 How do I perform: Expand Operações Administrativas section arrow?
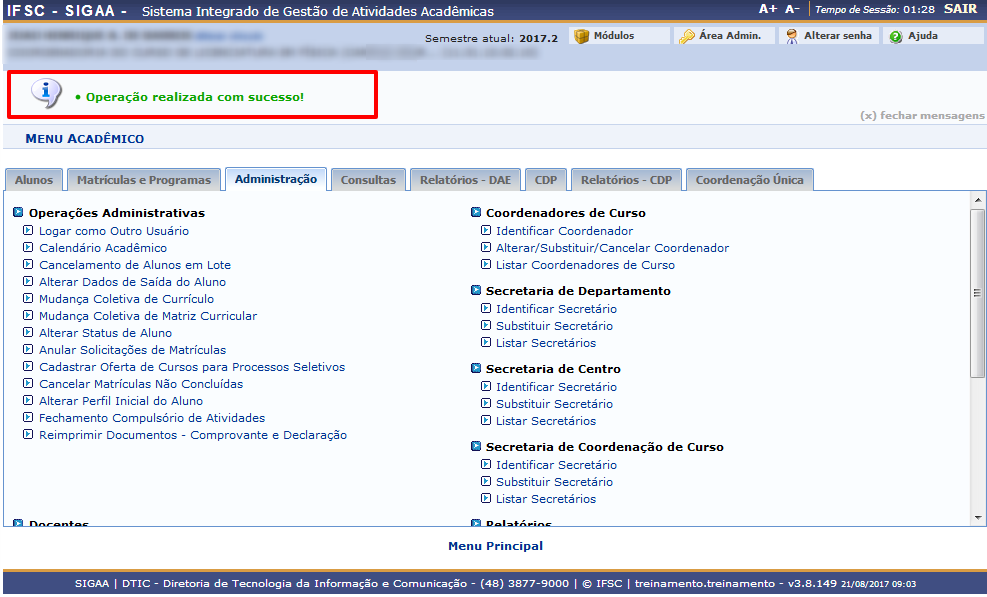pos(18,213)
